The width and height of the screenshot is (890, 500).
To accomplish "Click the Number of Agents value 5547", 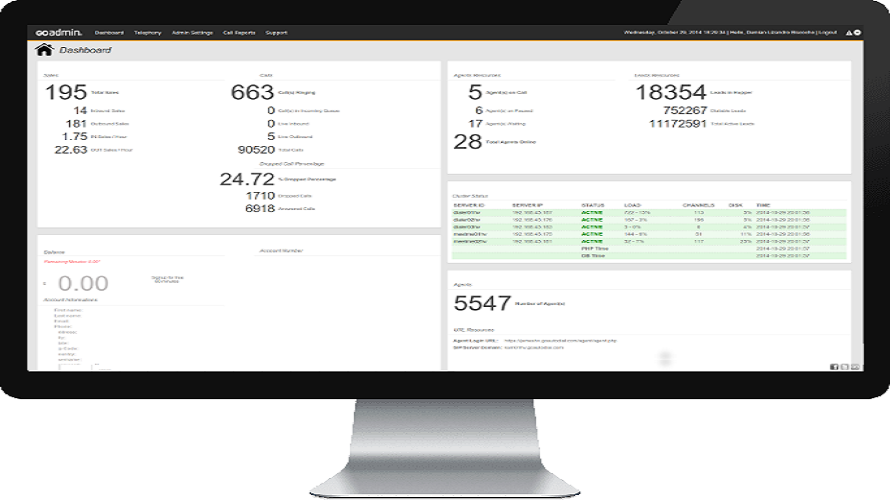I will click(x=482, y=303).
